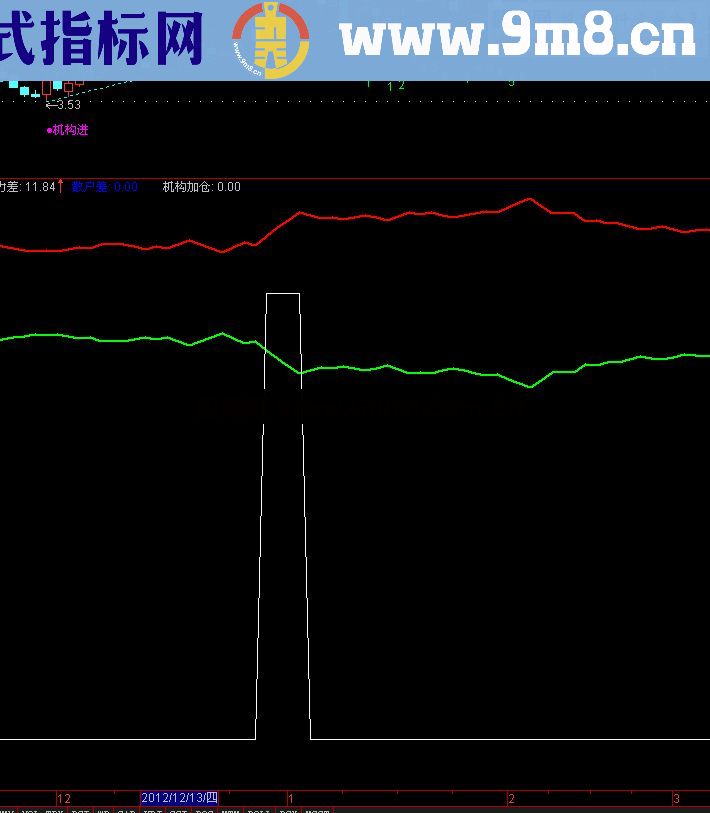
Task: Click the red 12 month marker on time axis
Action: coord(64,798)
